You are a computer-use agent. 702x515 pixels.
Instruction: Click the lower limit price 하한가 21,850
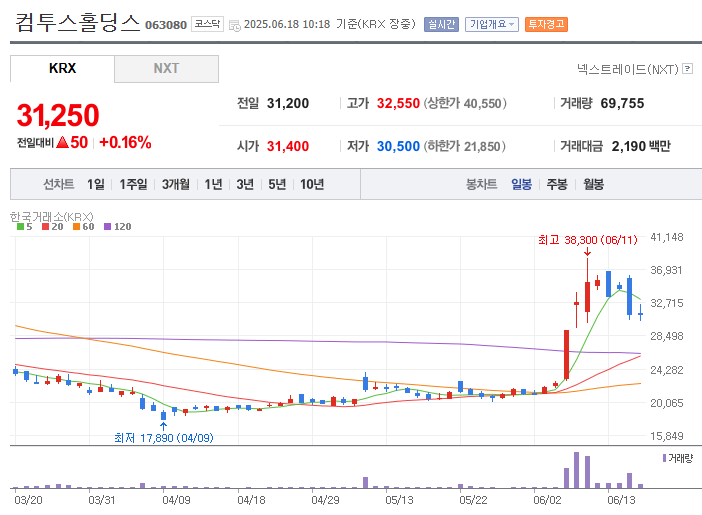coord(465,146)
